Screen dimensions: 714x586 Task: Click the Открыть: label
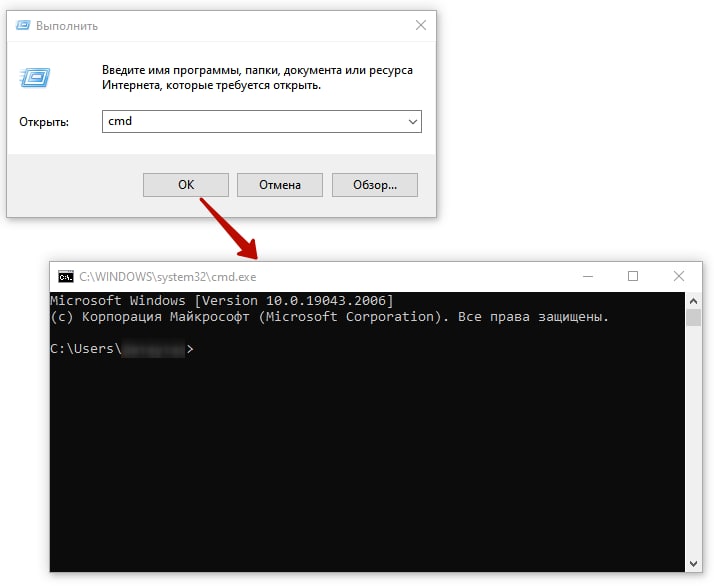tap(44, 122)
